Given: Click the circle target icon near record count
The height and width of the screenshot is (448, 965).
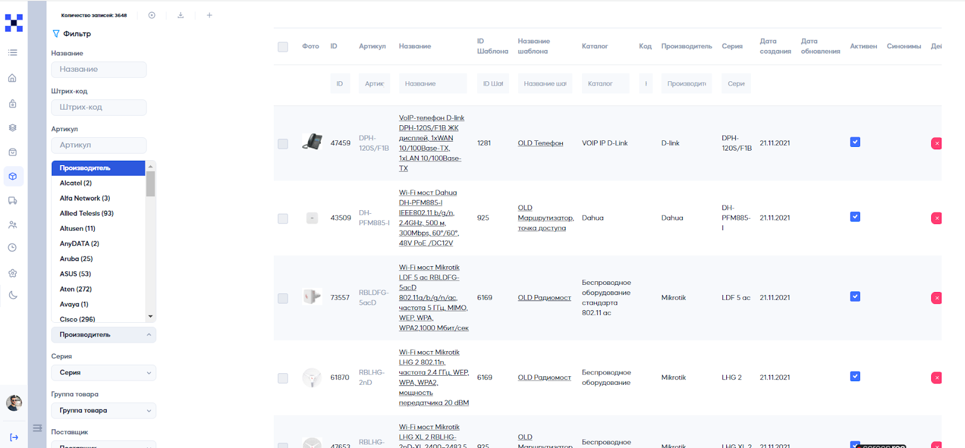Looking at the screenshot, I should (x=151, y=15).
